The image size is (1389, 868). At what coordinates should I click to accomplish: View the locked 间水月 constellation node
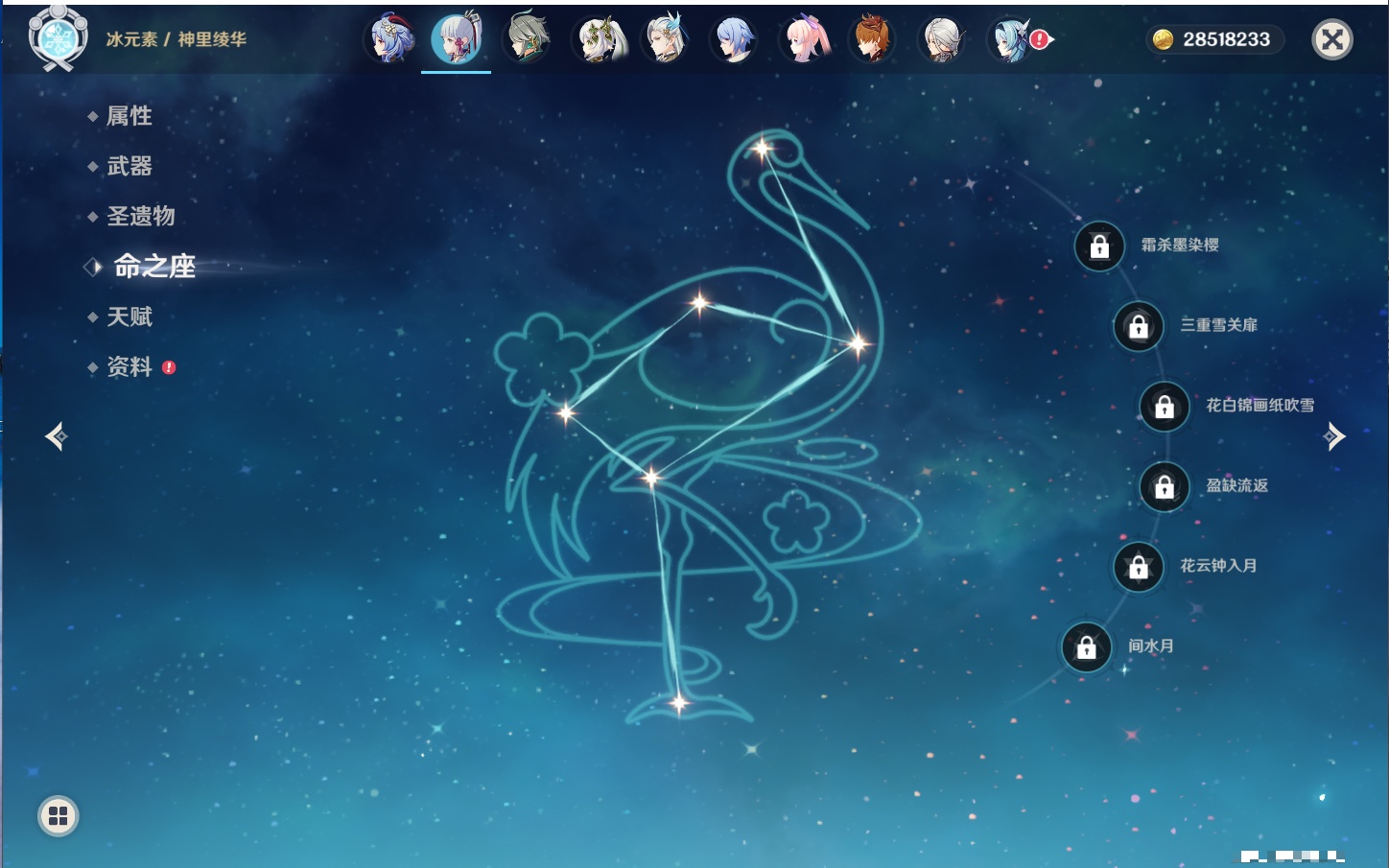(1086, 647)
